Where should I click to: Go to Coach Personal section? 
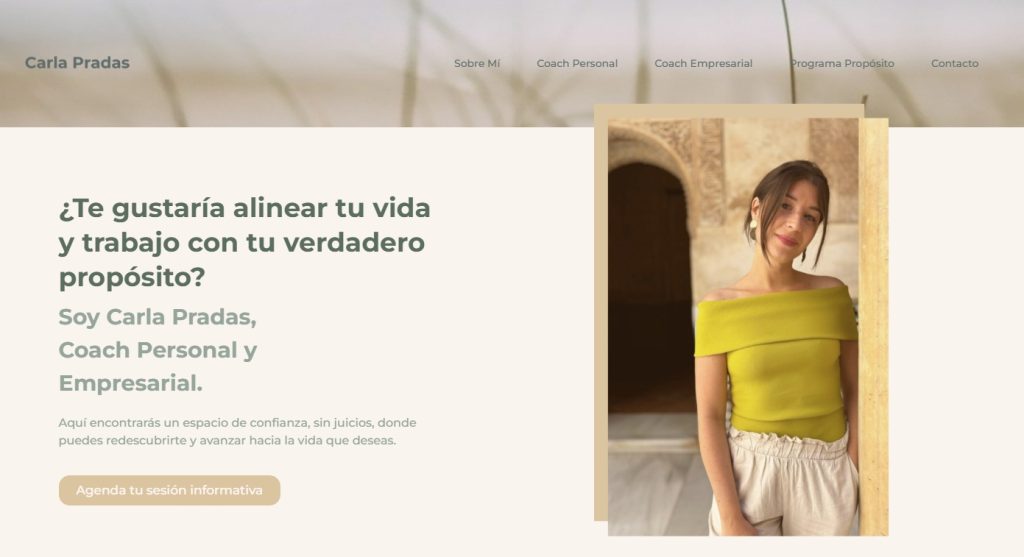coord(577,63)
